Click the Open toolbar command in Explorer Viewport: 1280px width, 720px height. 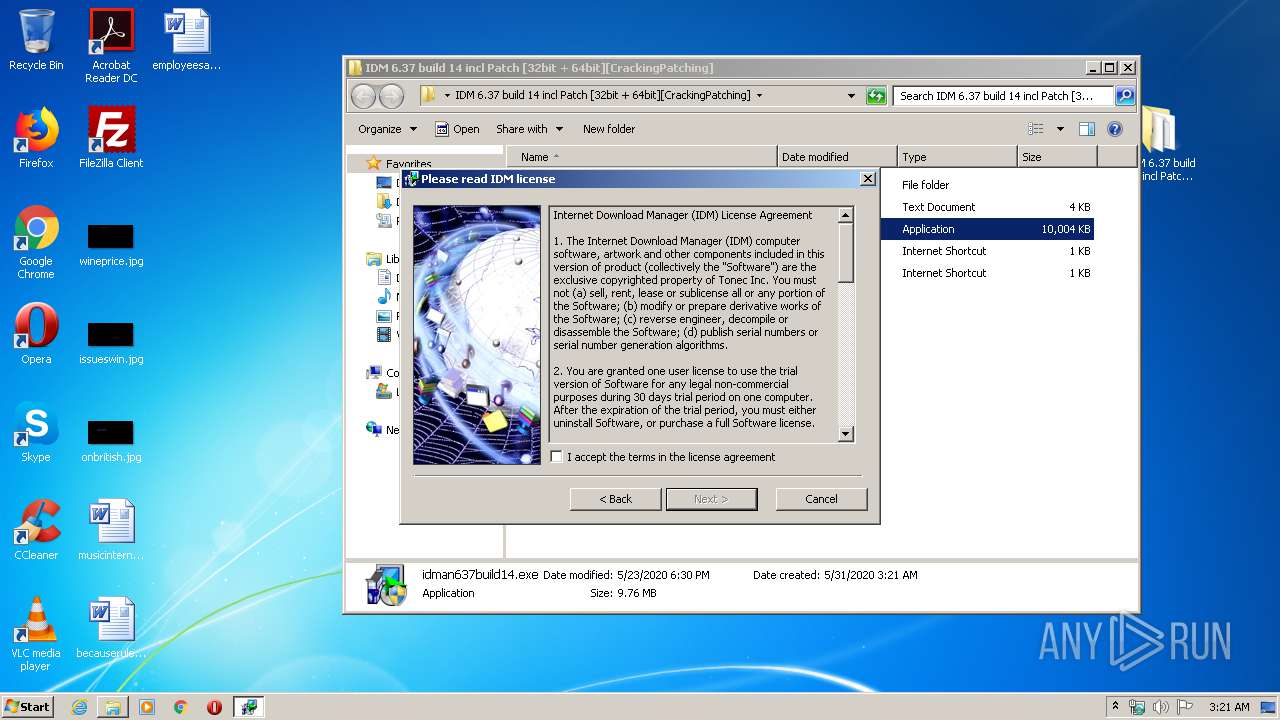pyautogui.click(x=457, y=129)
